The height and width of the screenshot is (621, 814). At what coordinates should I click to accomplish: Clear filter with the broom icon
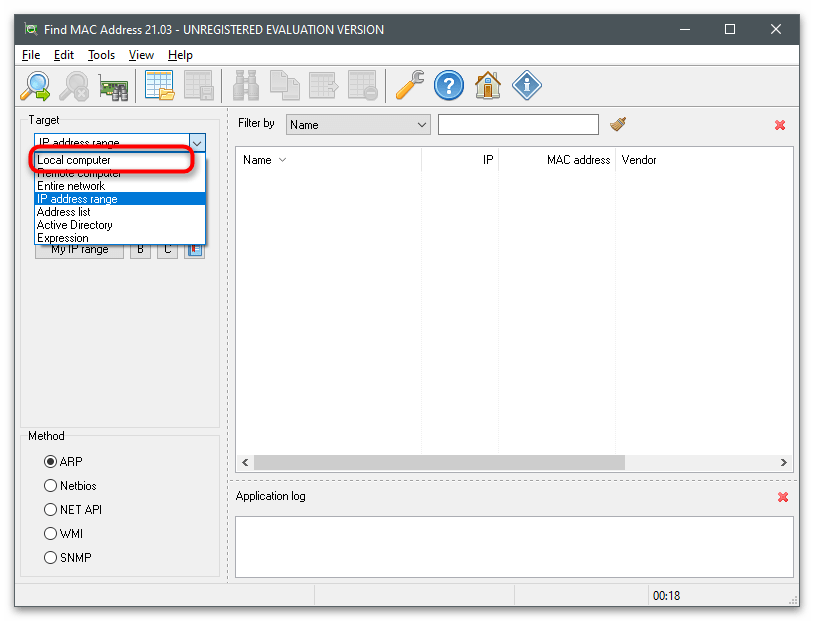point(618,124)
